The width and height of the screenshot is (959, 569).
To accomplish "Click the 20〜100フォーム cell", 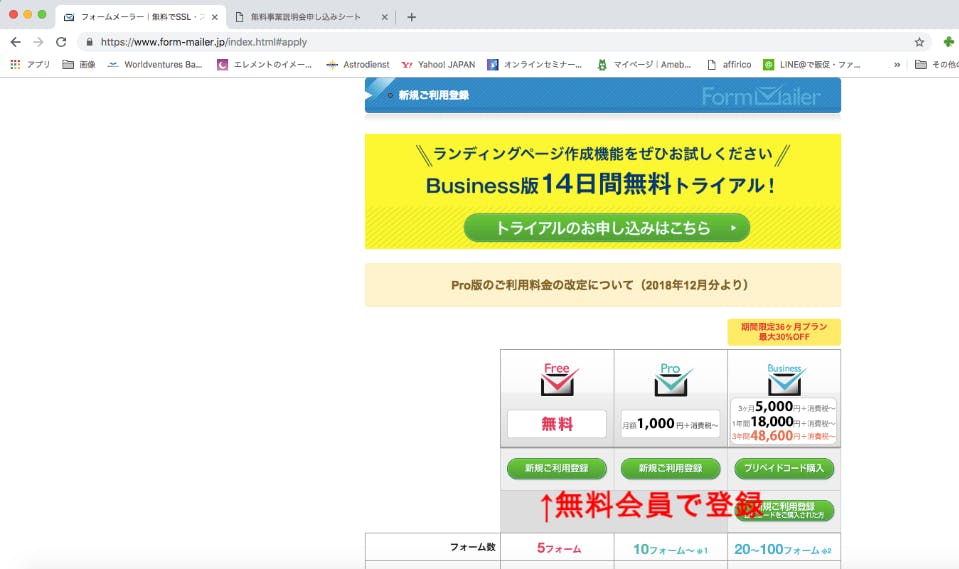I will [784, 548].
